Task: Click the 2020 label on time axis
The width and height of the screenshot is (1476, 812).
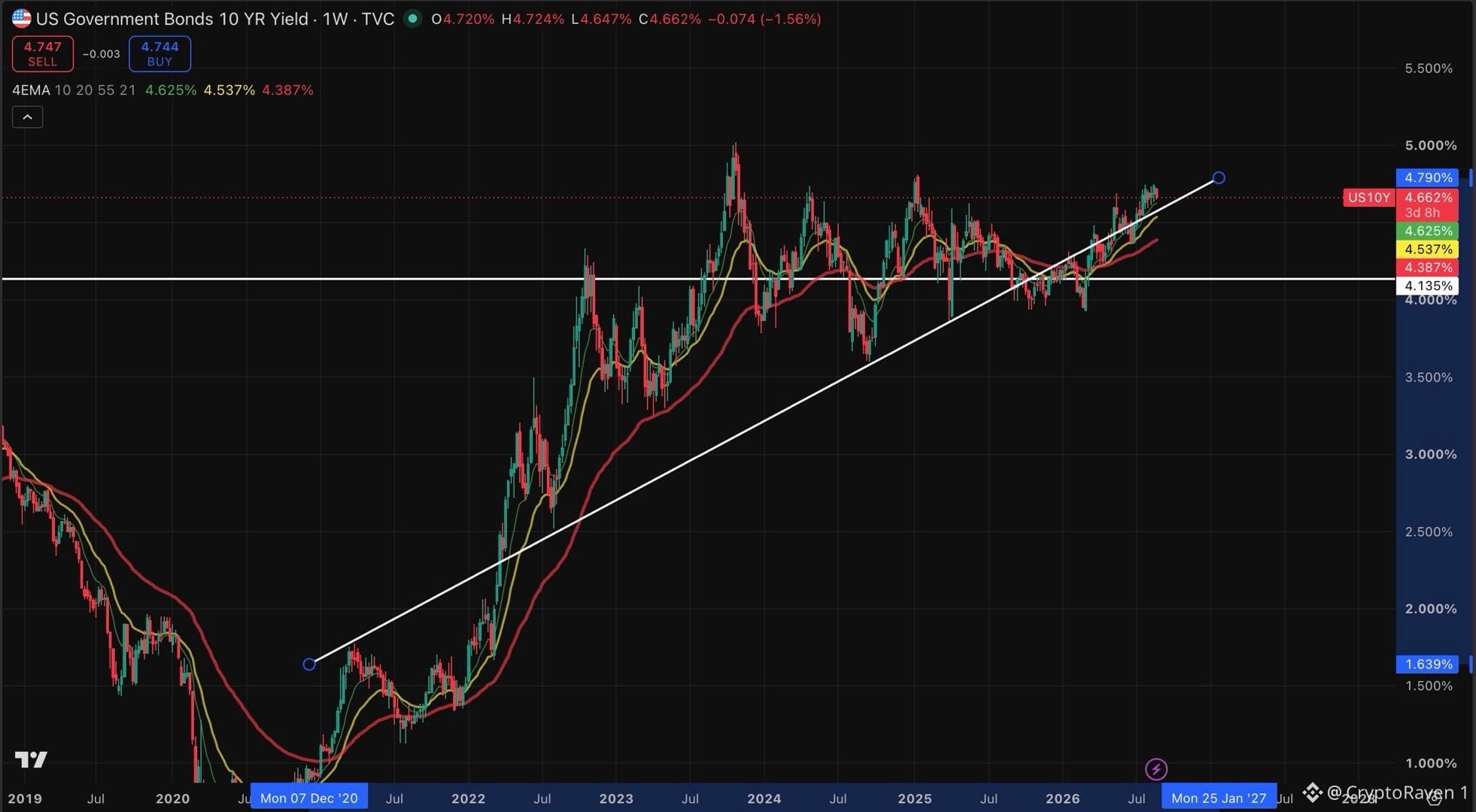Action: click(x=172, y=798)
